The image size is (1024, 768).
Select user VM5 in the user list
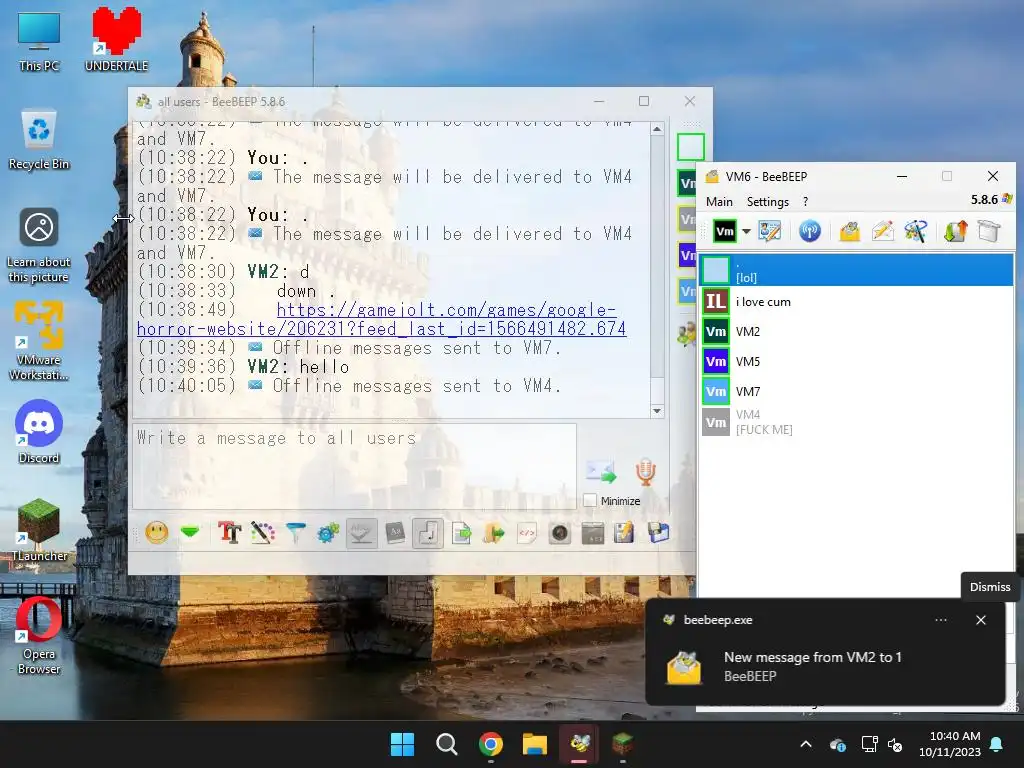click(856, 362)
